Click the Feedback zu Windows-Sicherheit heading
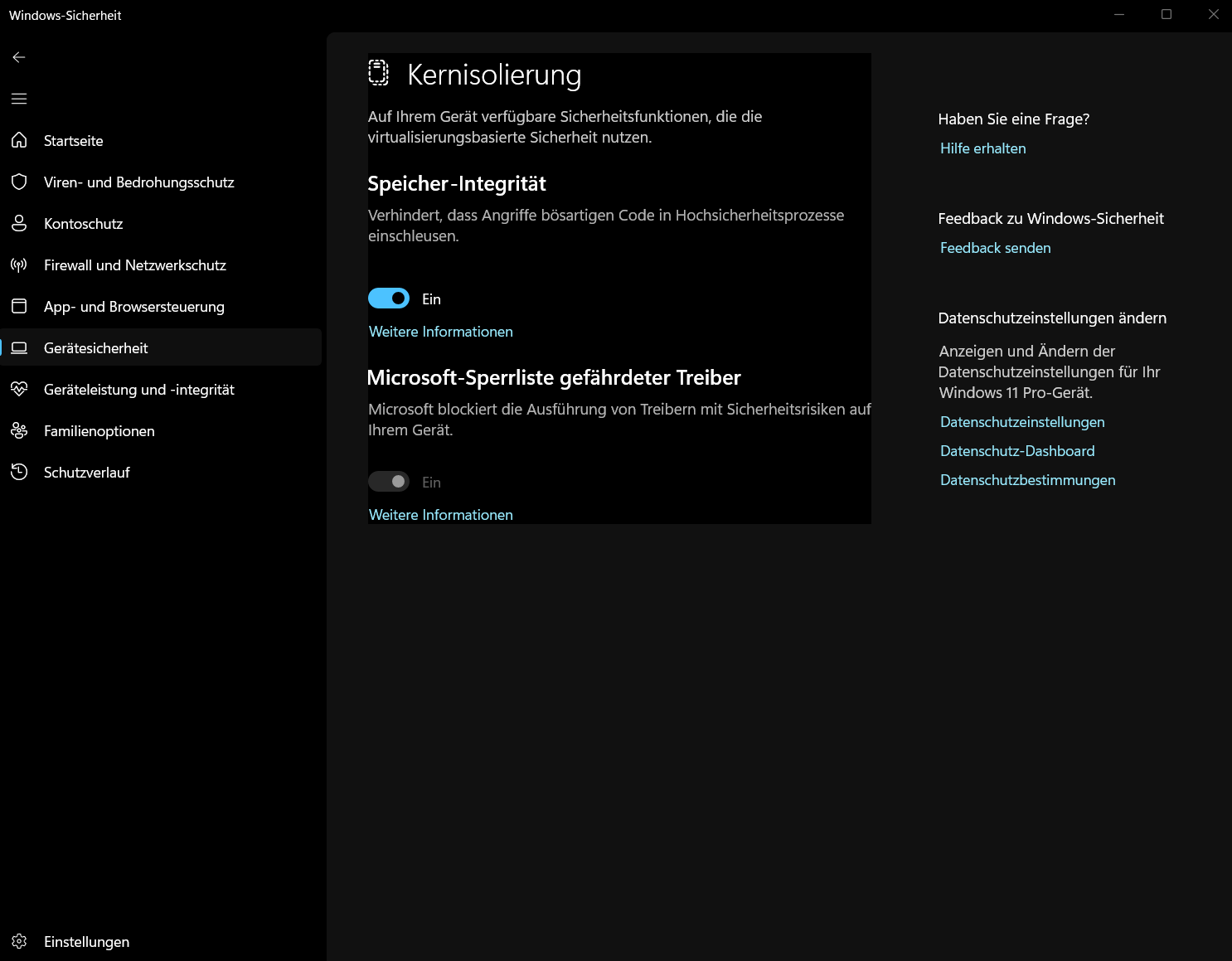The height and width of the screenshot is (961, 1232). point(1051,219)
